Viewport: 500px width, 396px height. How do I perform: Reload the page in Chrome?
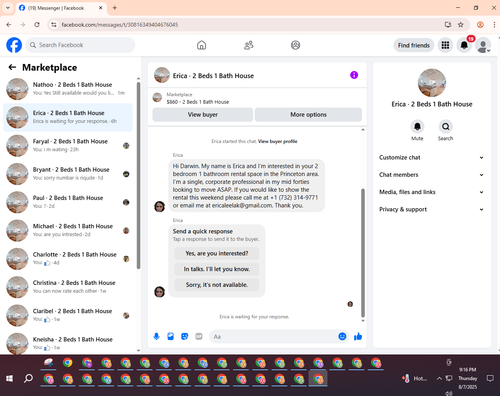point(37,25)
